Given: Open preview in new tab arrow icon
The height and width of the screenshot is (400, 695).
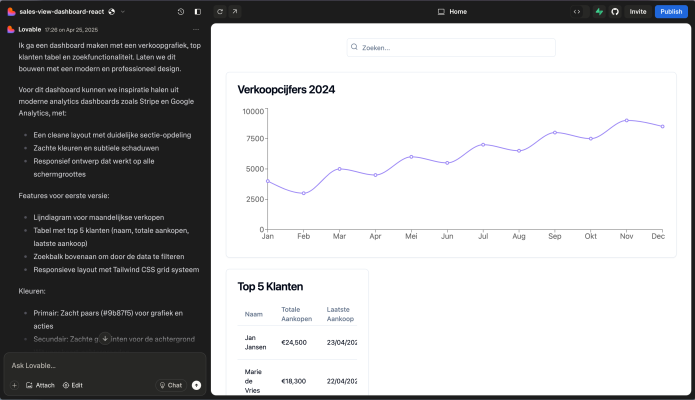Looking at the screenshot, I should 235,12.
